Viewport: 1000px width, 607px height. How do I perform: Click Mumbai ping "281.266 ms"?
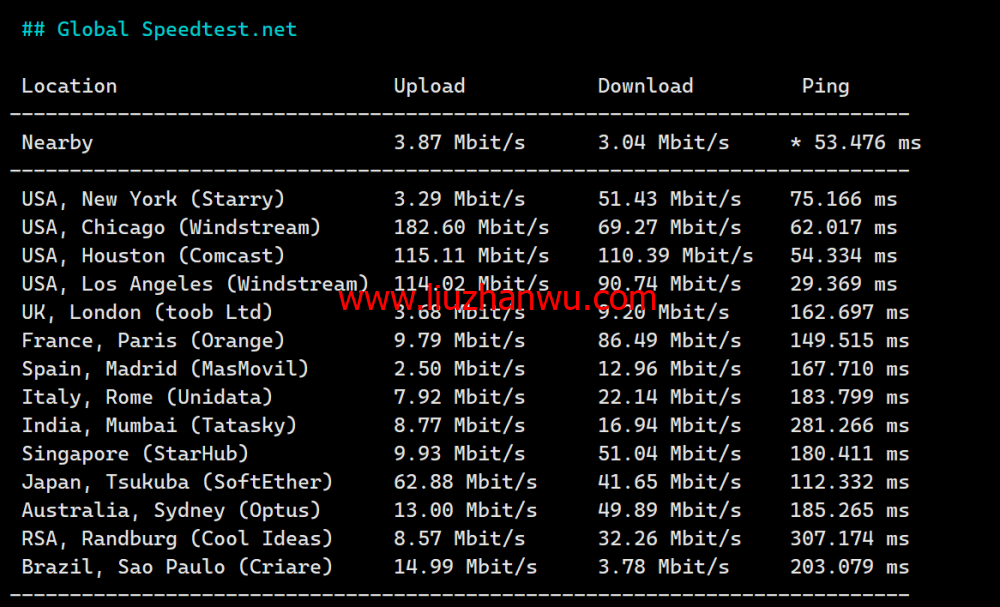849,425
